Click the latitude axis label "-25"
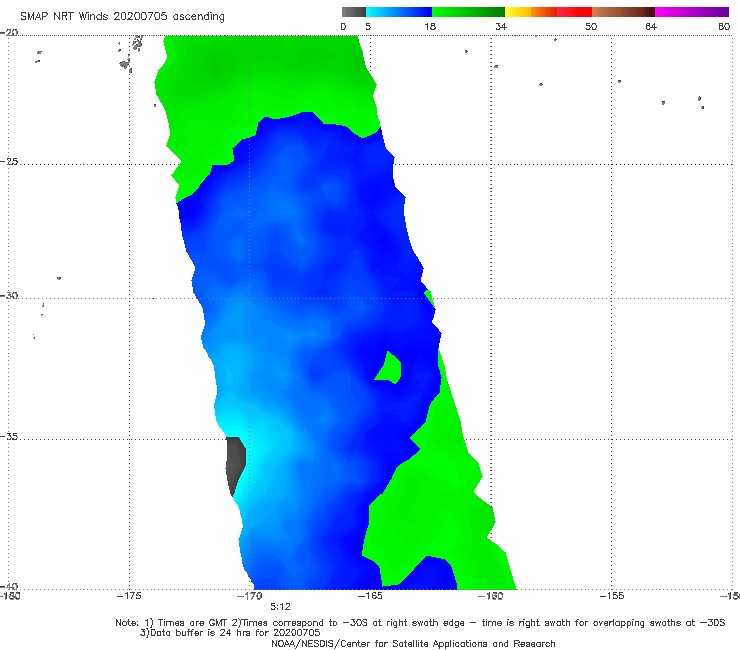 tap(9, 162)
